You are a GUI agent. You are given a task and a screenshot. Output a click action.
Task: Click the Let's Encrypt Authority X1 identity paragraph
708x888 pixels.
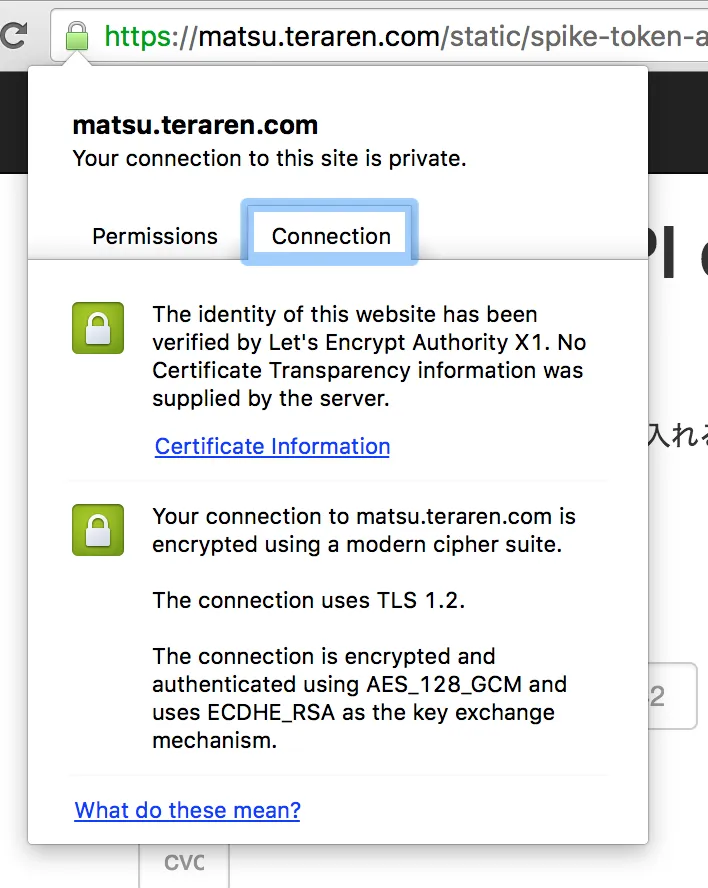point(368,356)
